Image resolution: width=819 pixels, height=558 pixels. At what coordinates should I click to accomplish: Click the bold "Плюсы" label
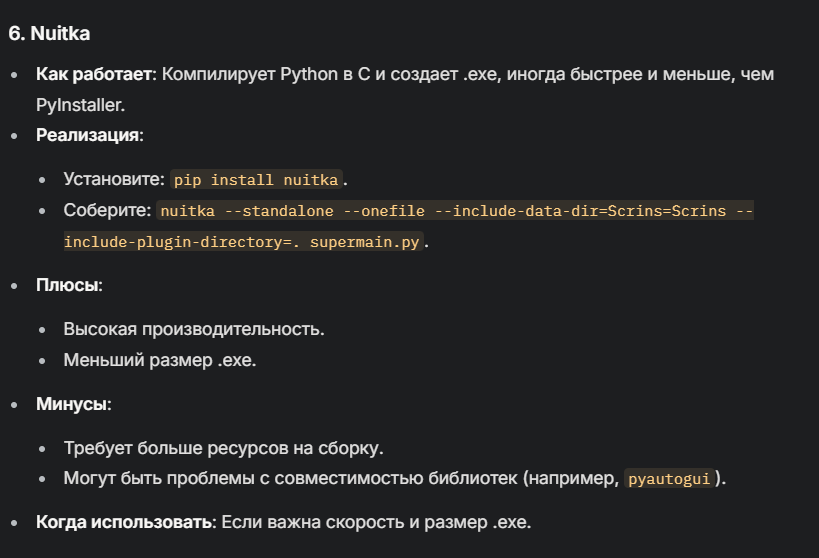click(x=68, y=286)
